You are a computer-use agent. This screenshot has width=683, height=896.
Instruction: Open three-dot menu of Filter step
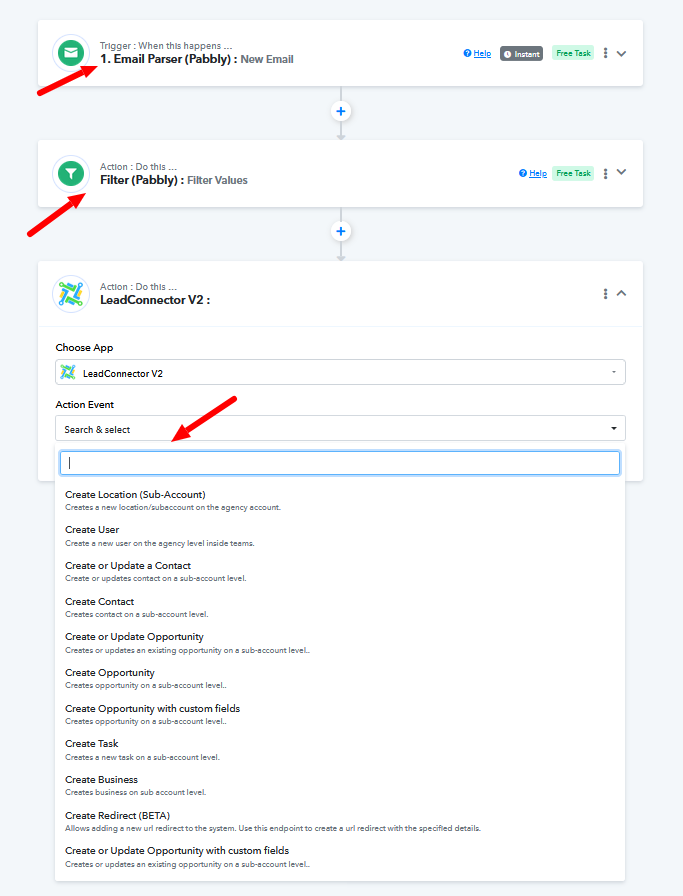tap(605, 173)
